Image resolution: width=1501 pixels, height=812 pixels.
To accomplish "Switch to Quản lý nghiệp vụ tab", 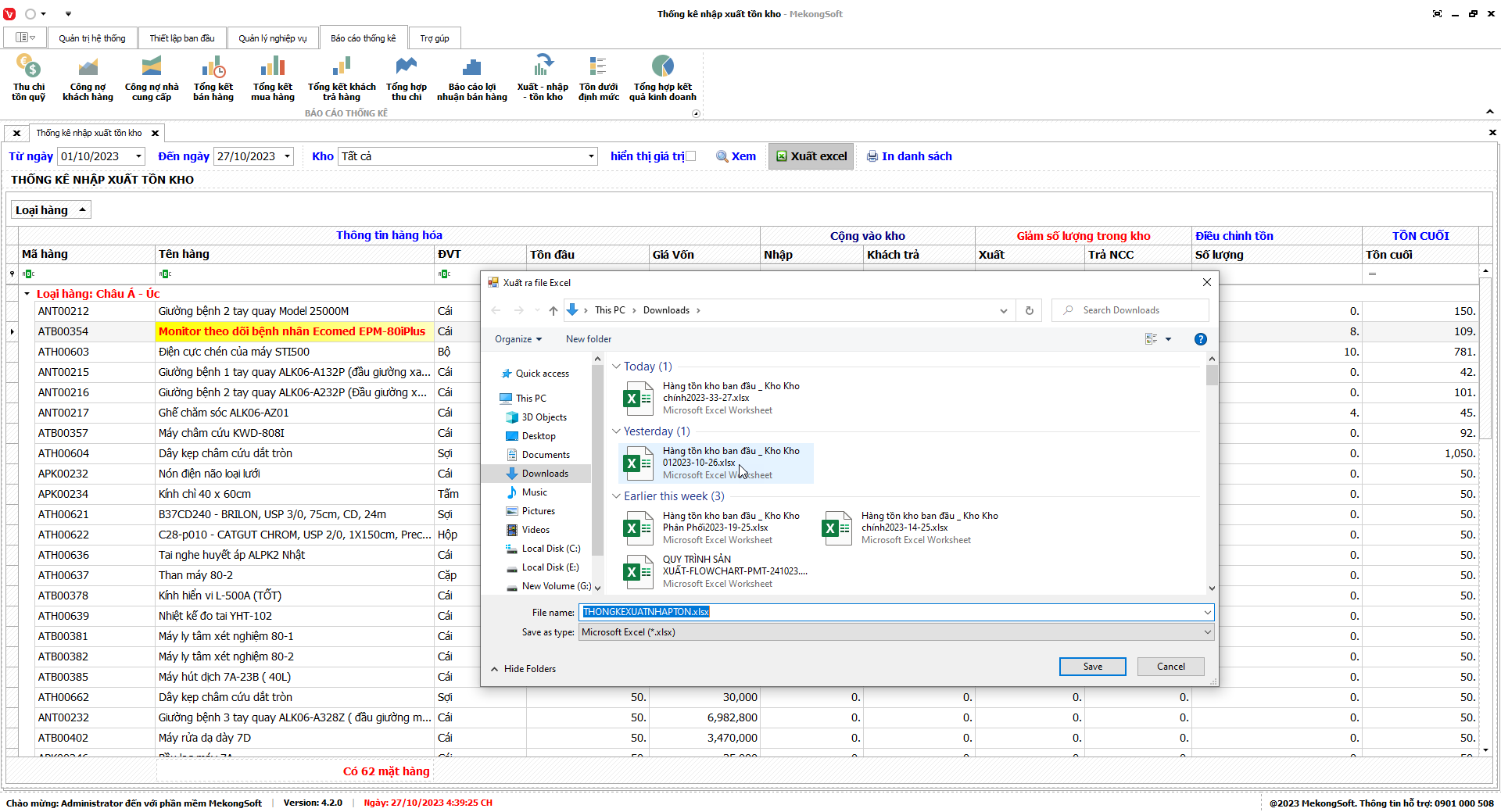I will click(x=272, y=38).
